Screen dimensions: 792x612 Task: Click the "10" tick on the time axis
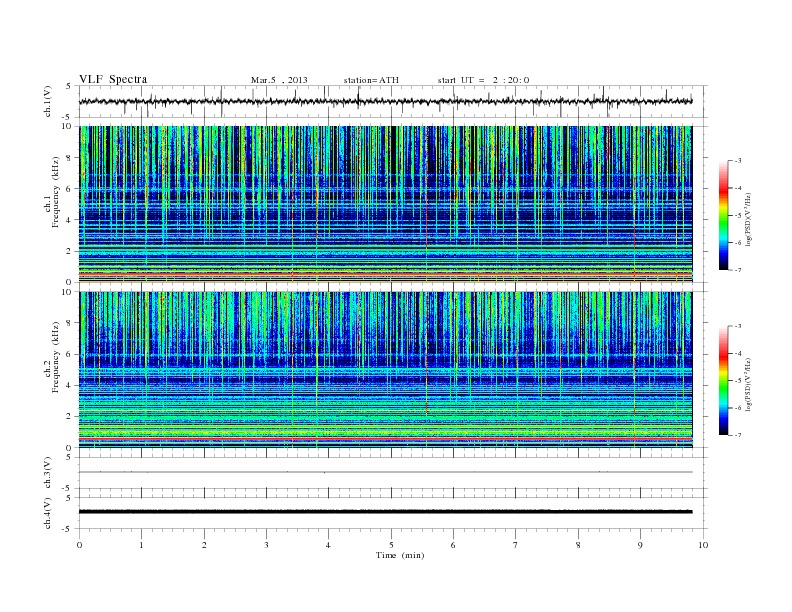click(703, 545)
